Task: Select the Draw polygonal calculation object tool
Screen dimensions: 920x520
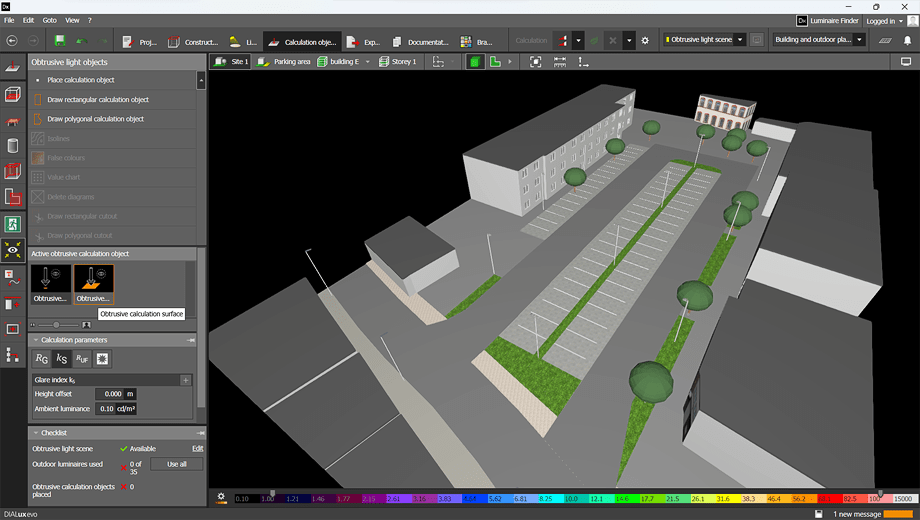Action: [95, 119]
